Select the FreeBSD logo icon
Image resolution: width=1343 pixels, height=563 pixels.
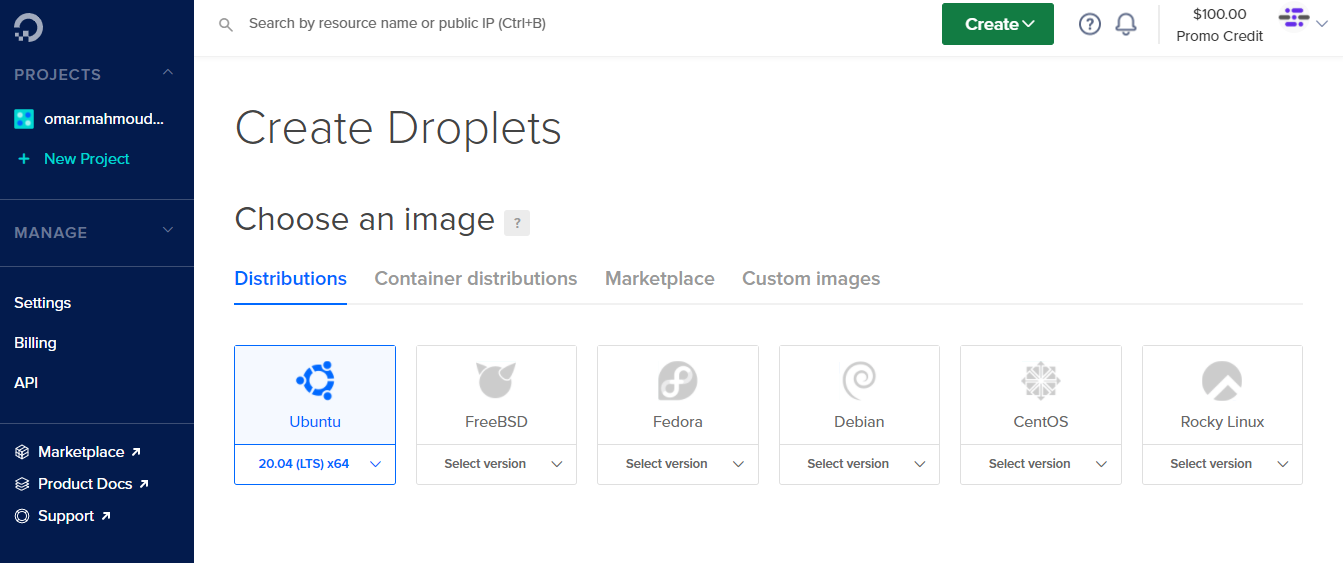click(496, 380)
